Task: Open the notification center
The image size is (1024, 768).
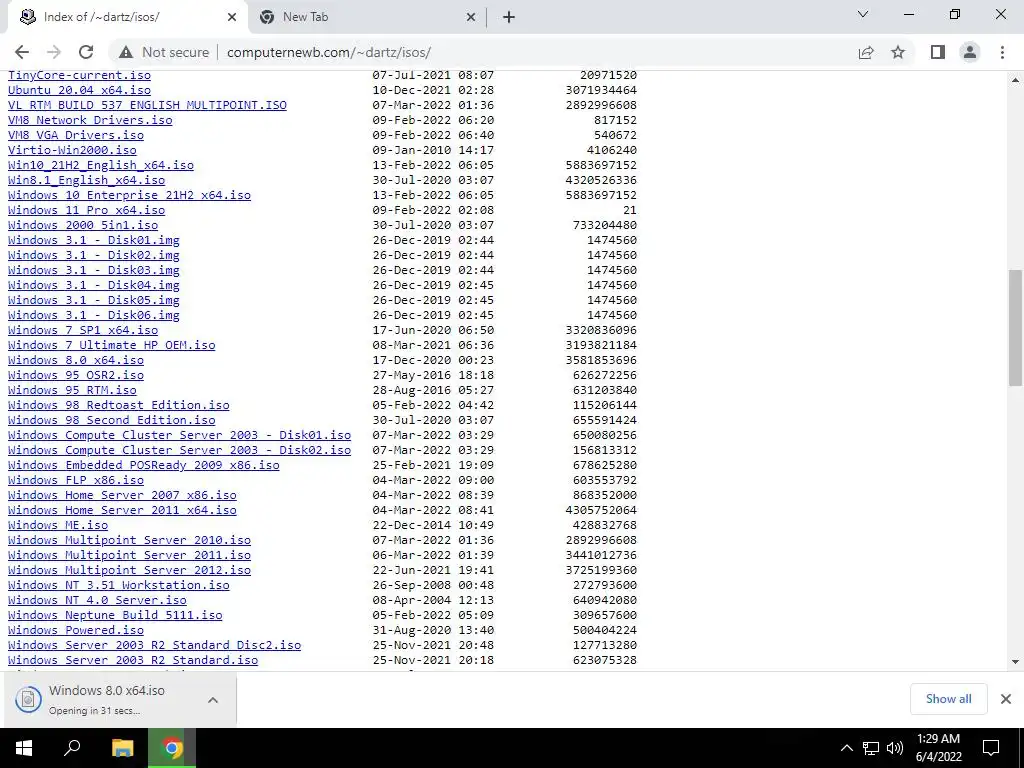Action: 991,748
